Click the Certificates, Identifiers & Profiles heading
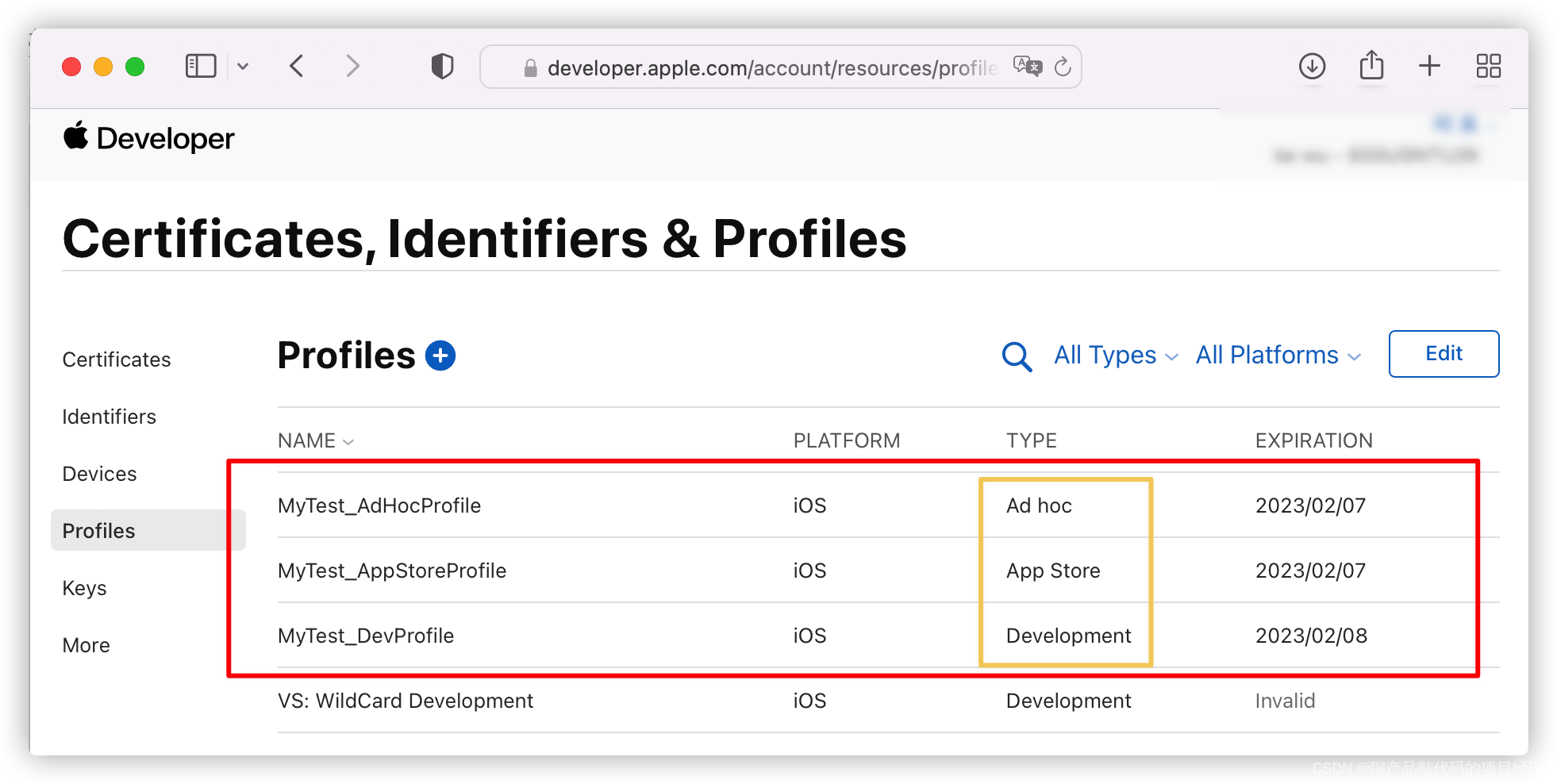The image size is (1557, 784). tap(485, 239)
